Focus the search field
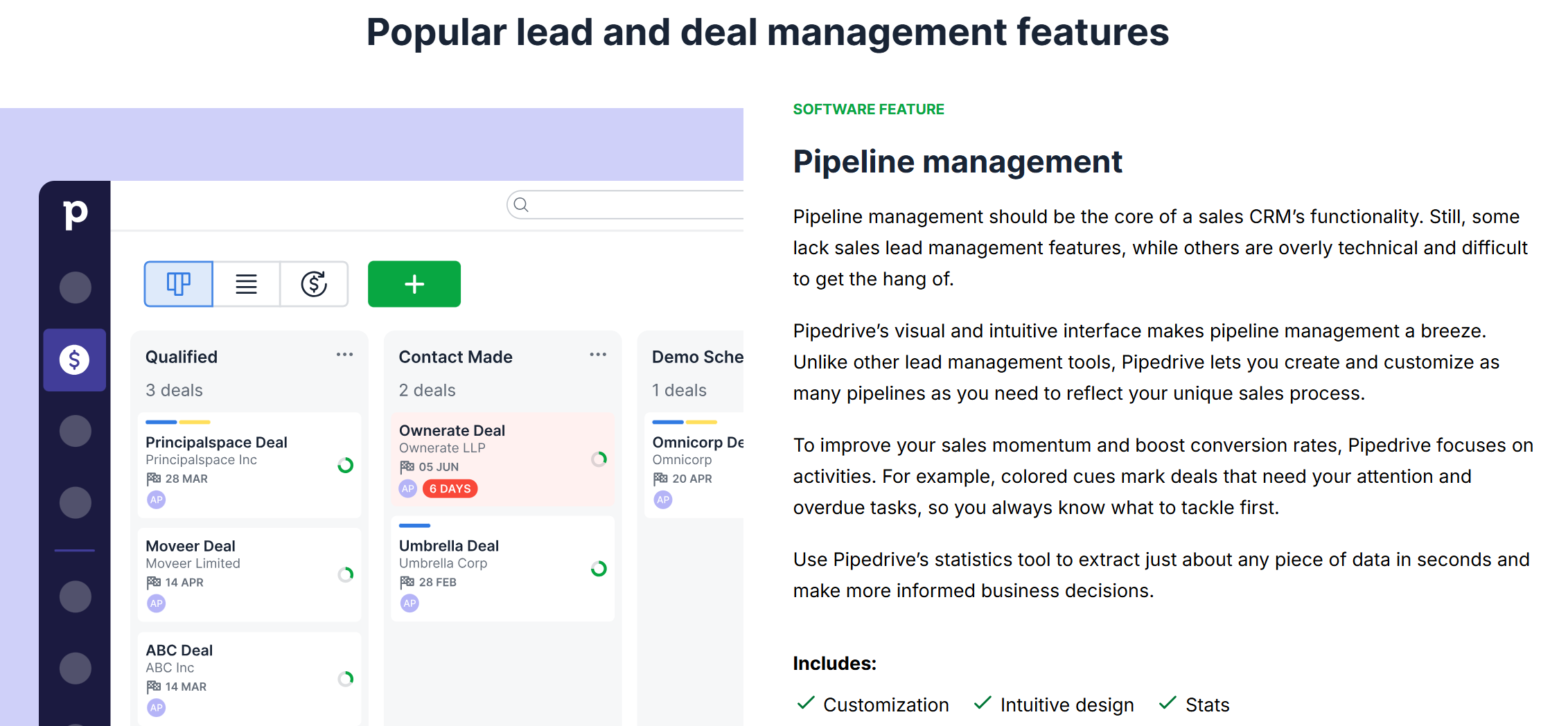Image resolution: width=1568 pixels, height=726 pixels. tap(625, 205)
